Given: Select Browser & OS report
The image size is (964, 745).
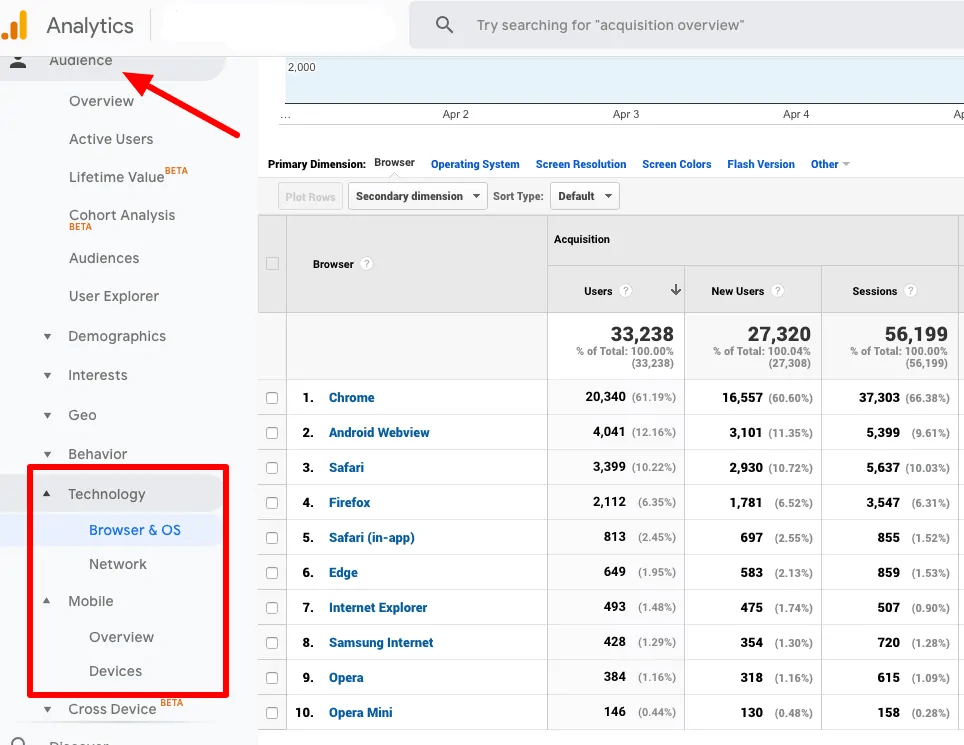Looking at the screenshot, I should [135, 530].
